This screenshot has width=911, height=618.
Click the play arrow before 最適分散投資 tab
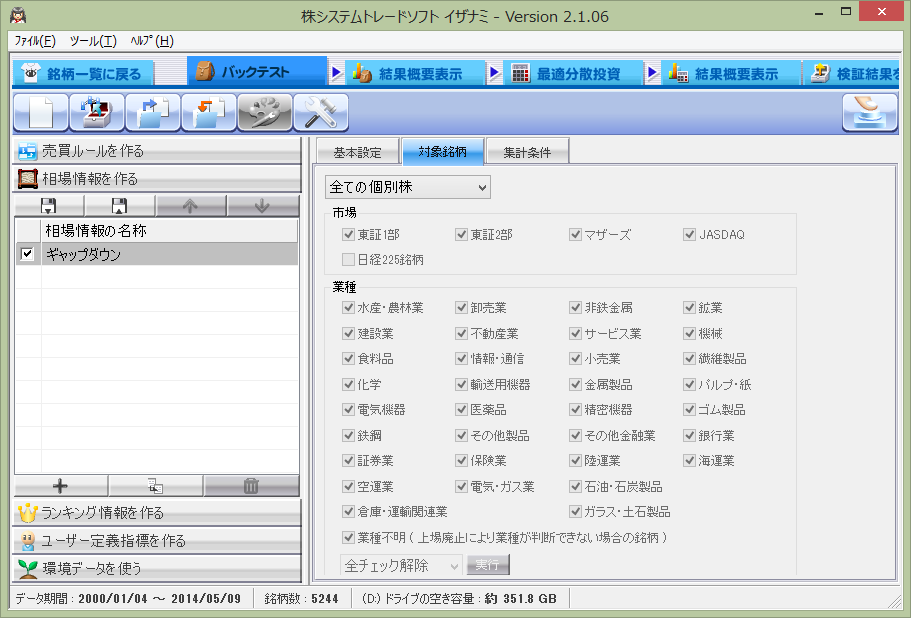(494, 73)
